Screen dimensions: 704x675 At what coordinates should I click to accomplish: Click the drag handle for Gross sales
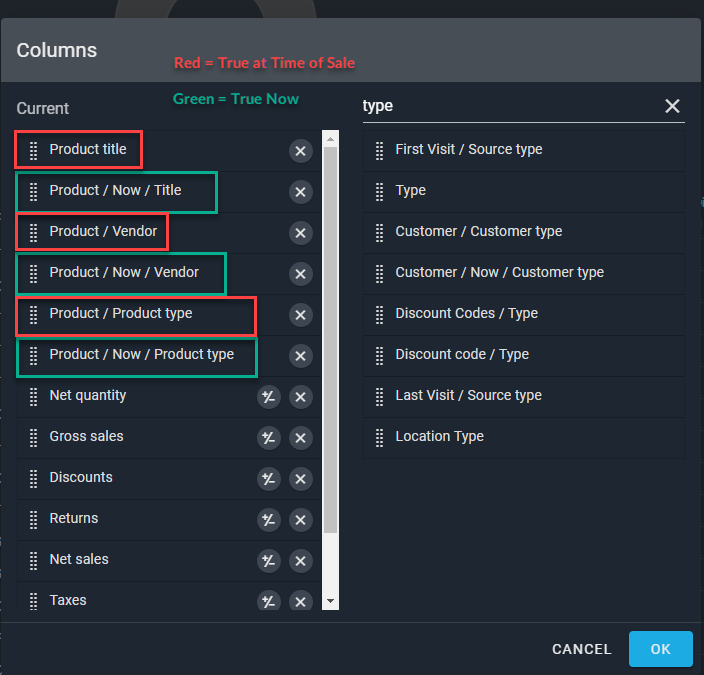click(x=33, y=437)
